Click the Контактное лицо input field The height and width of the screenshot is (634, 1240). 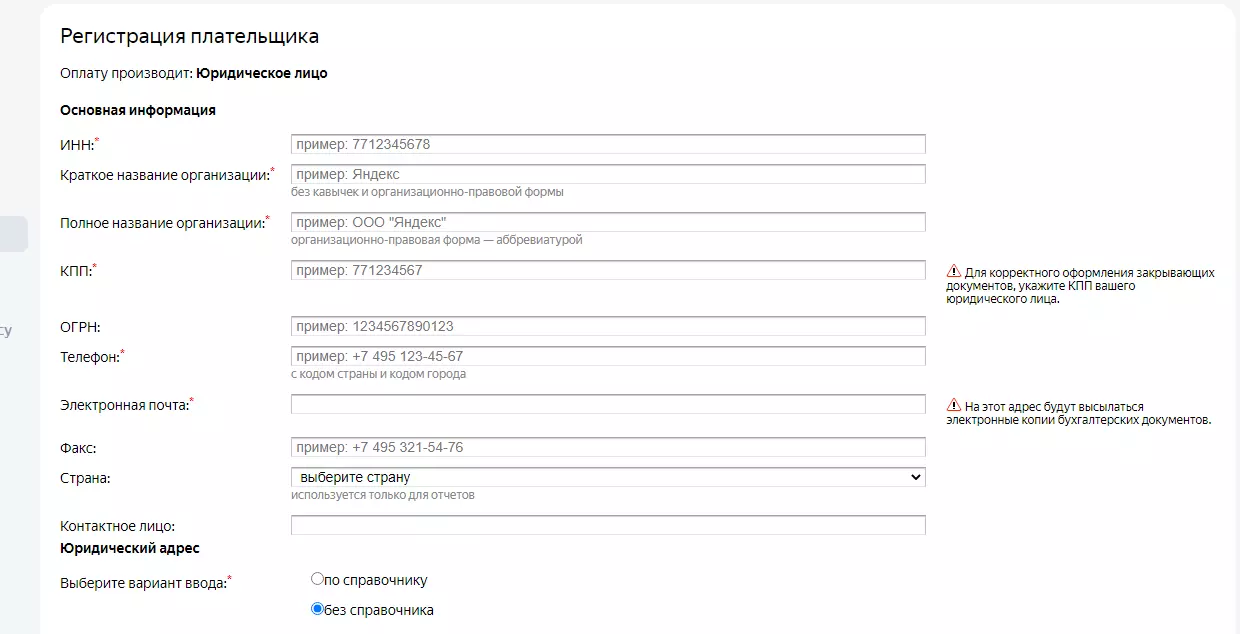point(608,525)
